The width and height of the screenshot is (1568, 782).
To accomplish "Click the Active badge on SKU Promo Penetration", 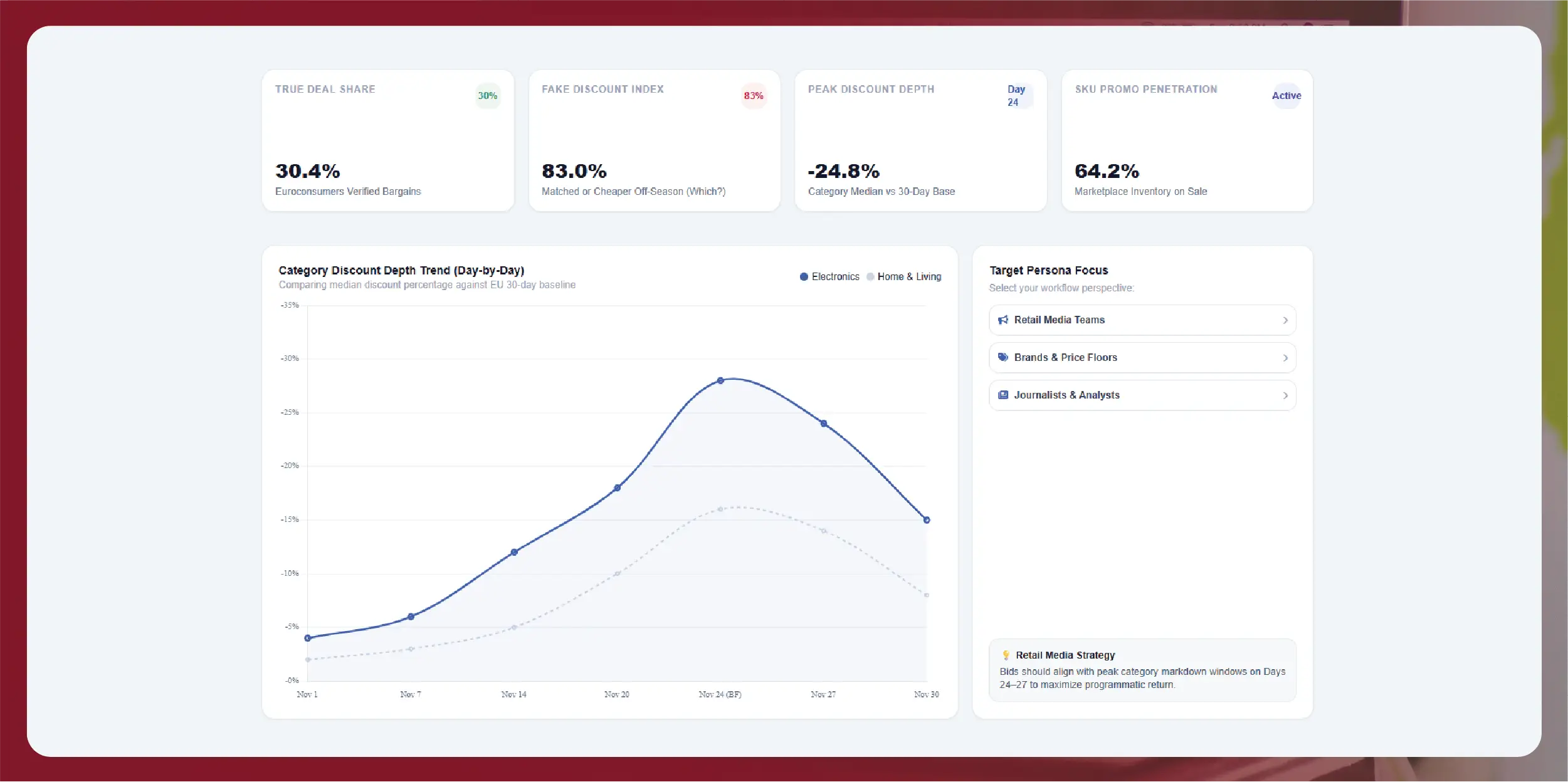I will [1286, 96].
